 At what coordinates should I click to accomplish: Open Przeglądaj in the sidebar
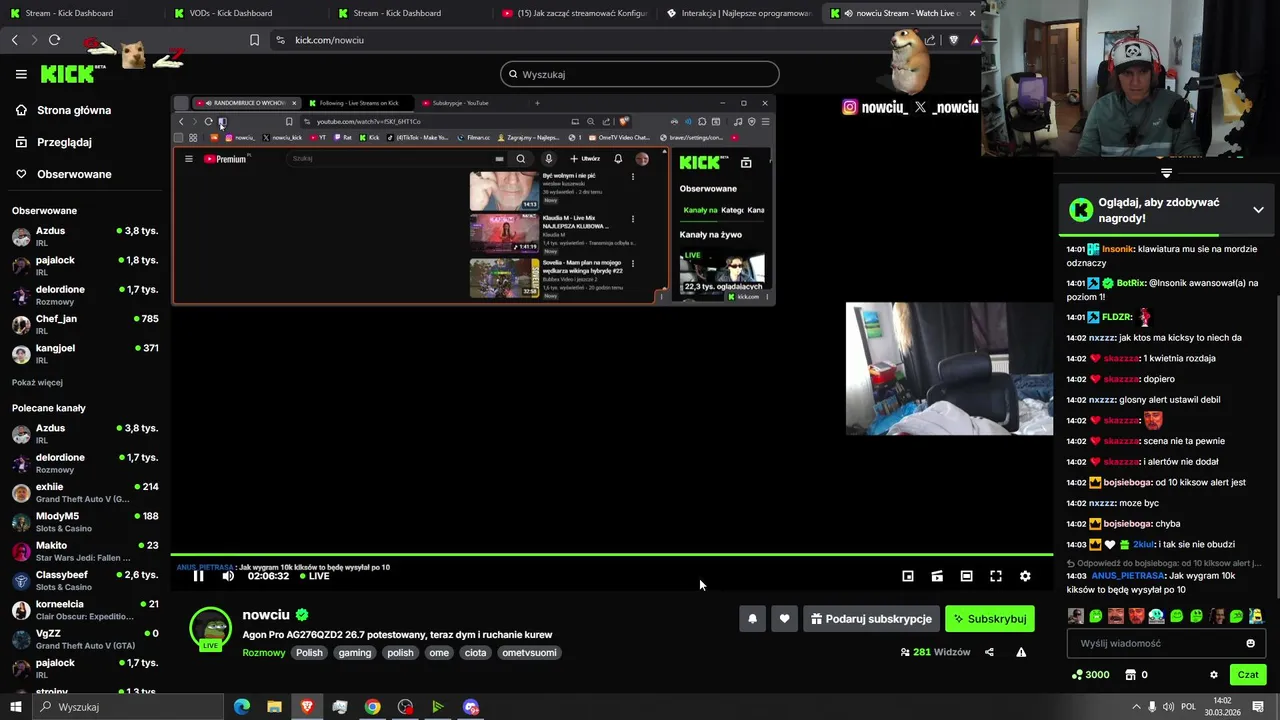[53, 142]
